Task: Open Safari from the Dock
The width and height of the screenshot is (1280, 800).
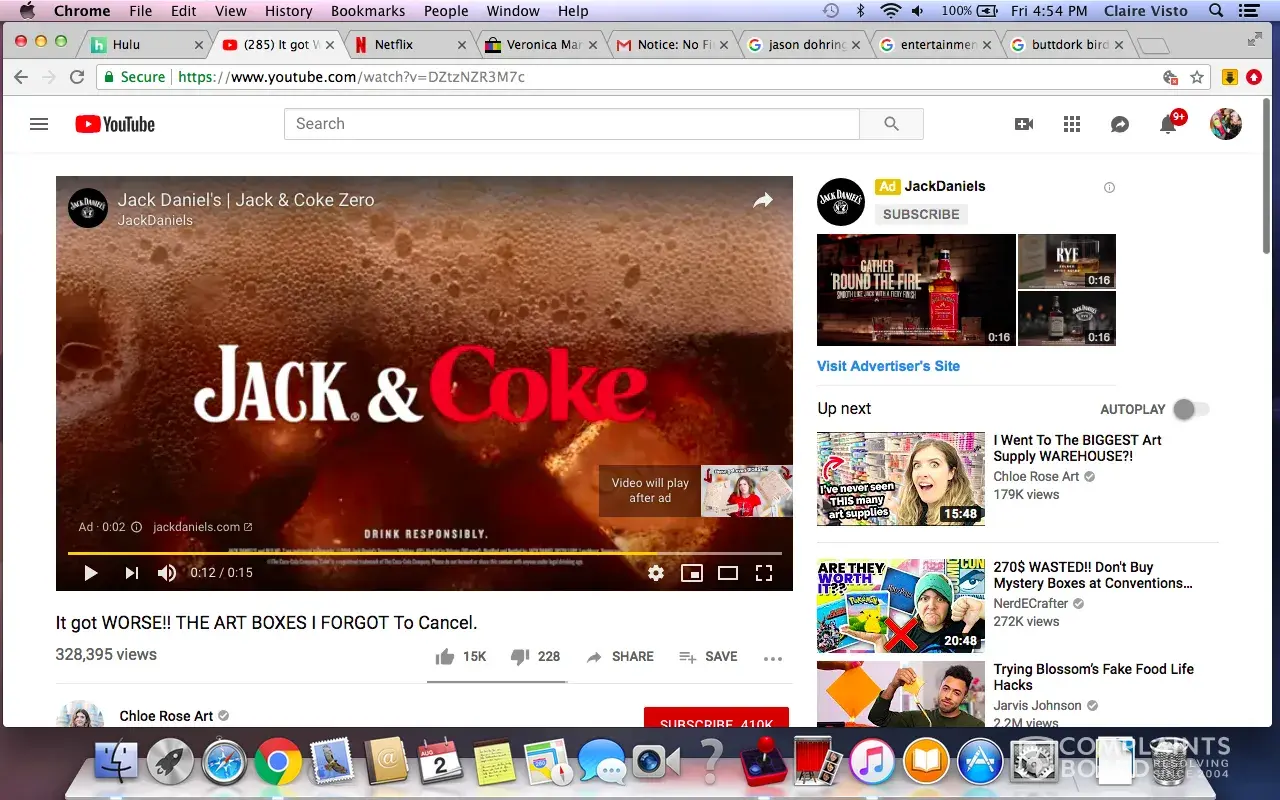Action: coord(224,764)
